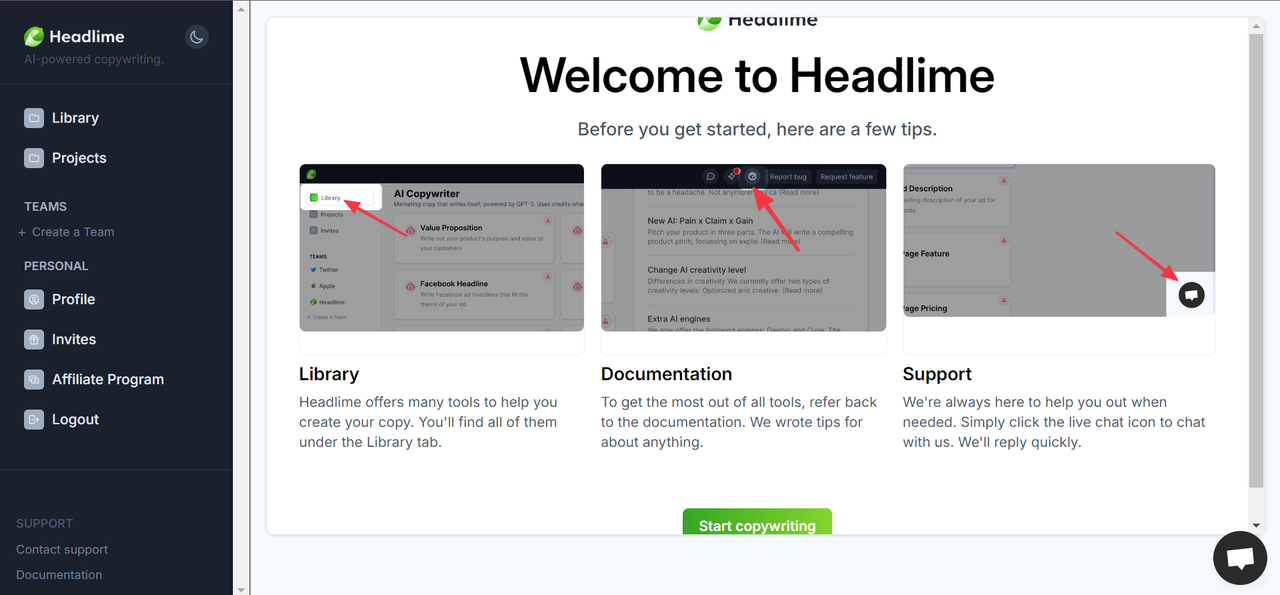Click the sidebar scrollbar up arrow
Viewport: 1280px width, 595px height.
[241, 7]
